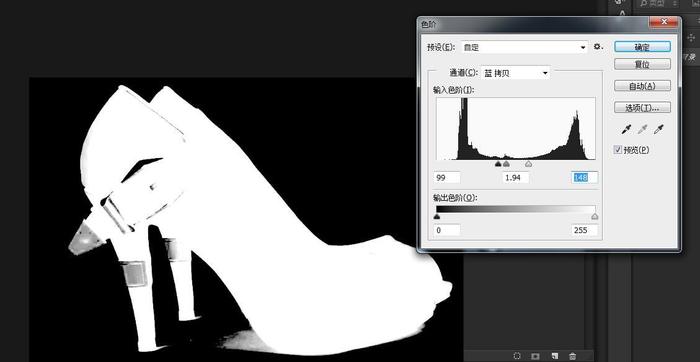
Task: Click the 复位 reset button
Action: pyautogui.click(x=642, y=64)
